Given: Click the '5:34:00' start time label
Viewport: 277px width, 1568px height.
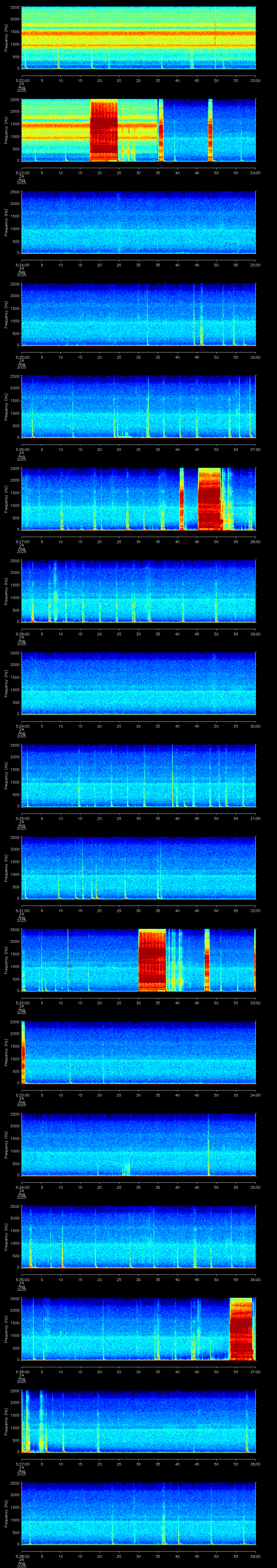Looking at the screenshot, I should (x=22, y=1187).
